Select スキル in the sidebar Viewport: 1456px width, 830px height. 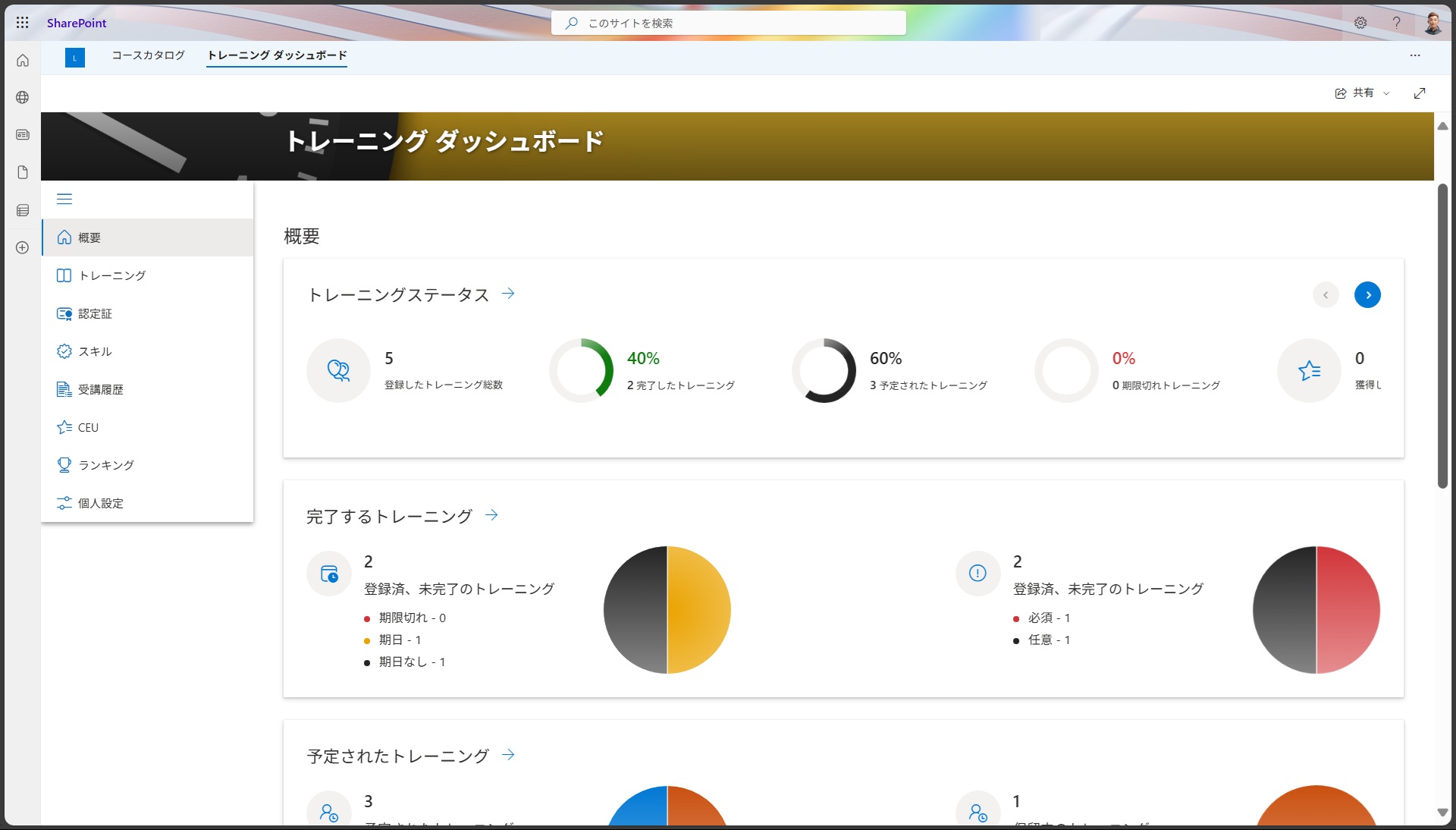coord(148,351)
